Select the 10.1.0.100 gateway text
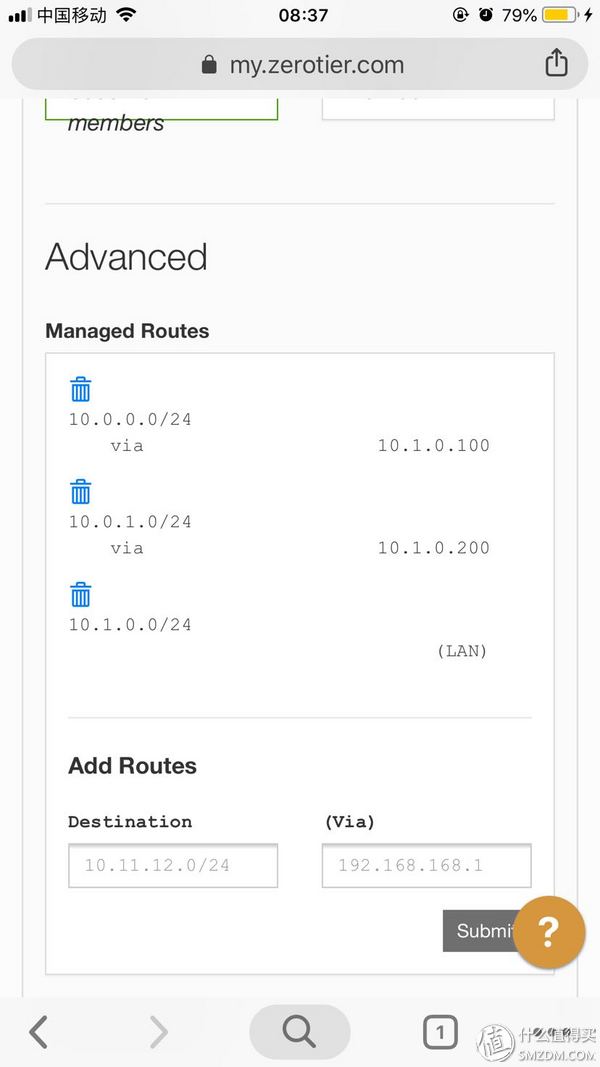Image resolution: width=600 pixels, height=1067 pixels. pos(434,446)
